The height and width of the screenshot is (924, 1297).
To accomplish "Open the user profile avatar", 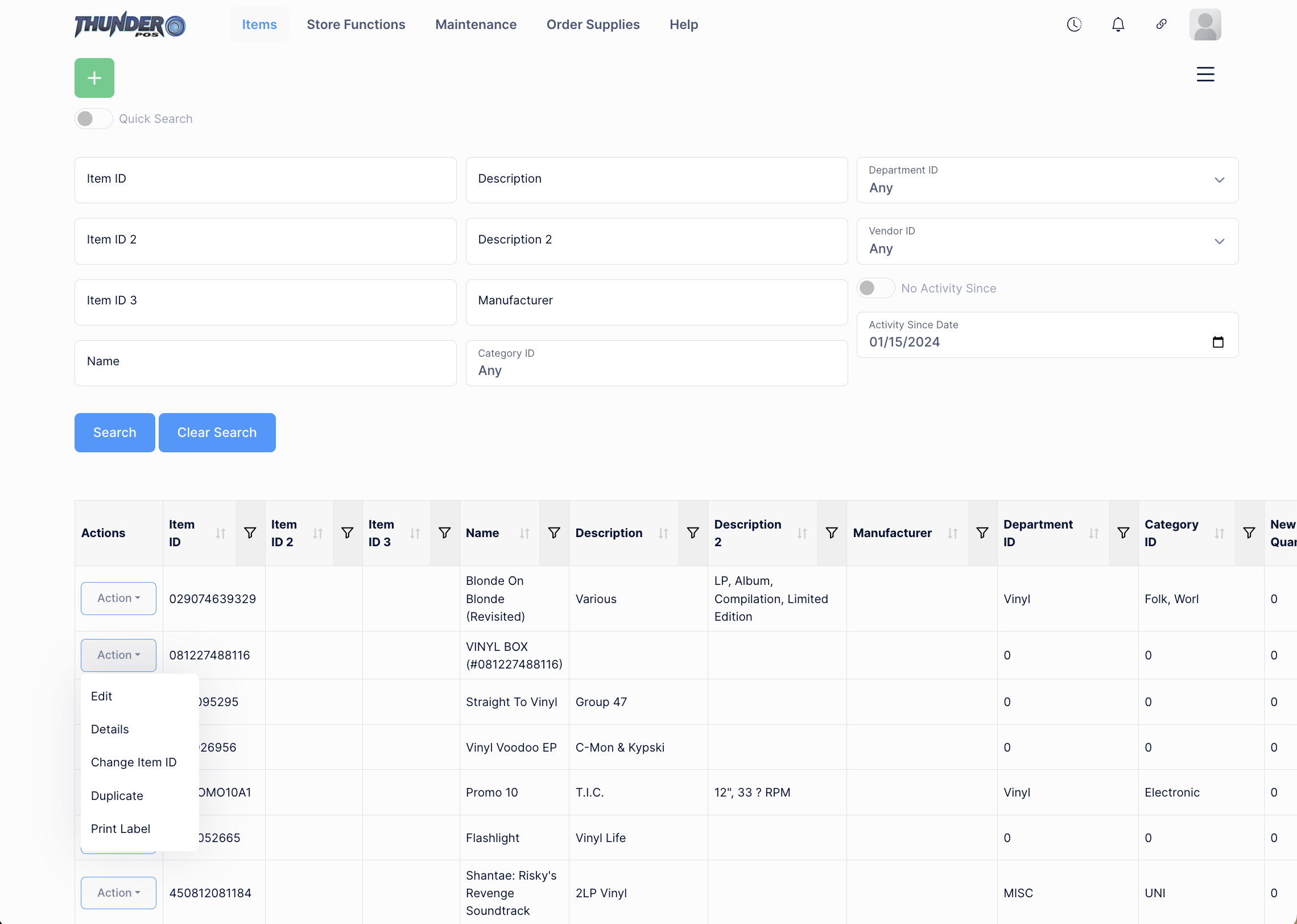I will click(1205, 24).
